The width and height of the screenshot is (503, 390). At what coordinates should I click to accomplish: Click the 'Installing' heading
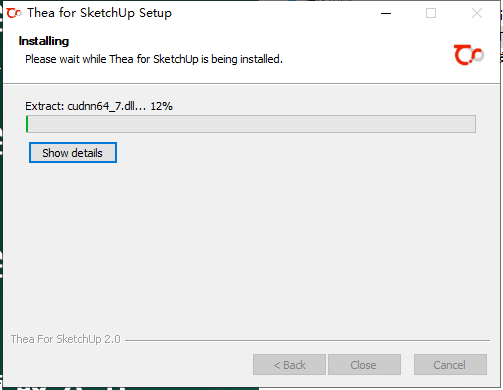pyautogui.click(x=44, y=41)
